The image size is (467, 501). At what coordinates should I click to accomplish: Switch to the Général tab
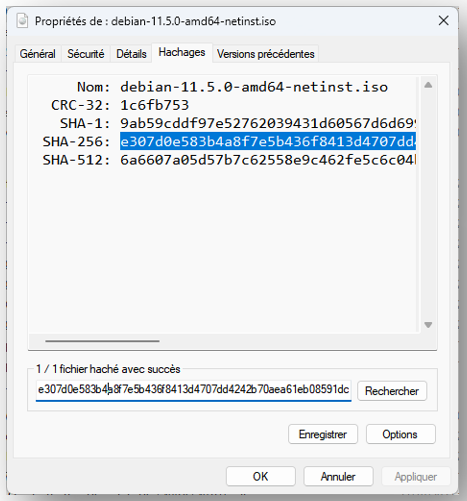click(38, 54)
